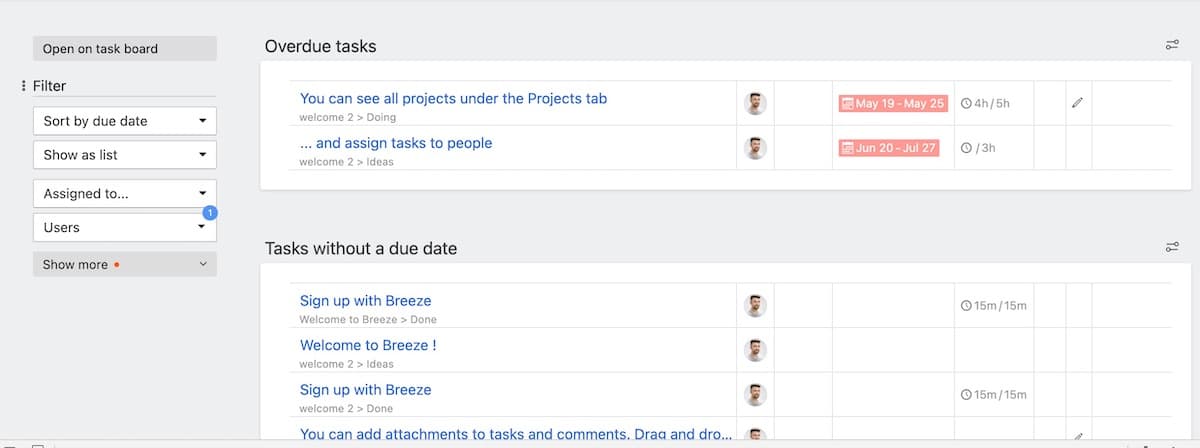Open the Sort by due date dropdown
This screenshot has width=1200, height=448.
pos(125,121)
